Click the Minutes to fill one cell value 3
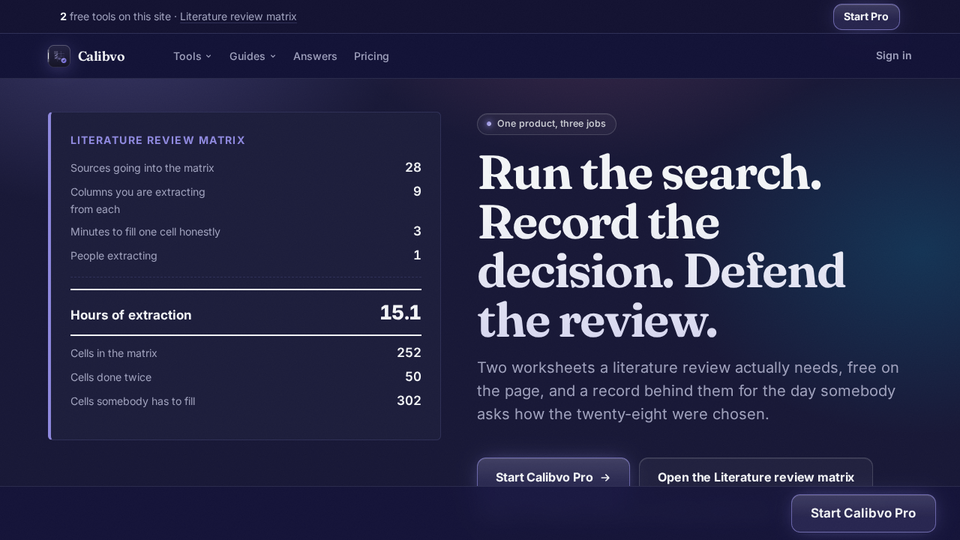960x540 pixels. tap(417, 231)
